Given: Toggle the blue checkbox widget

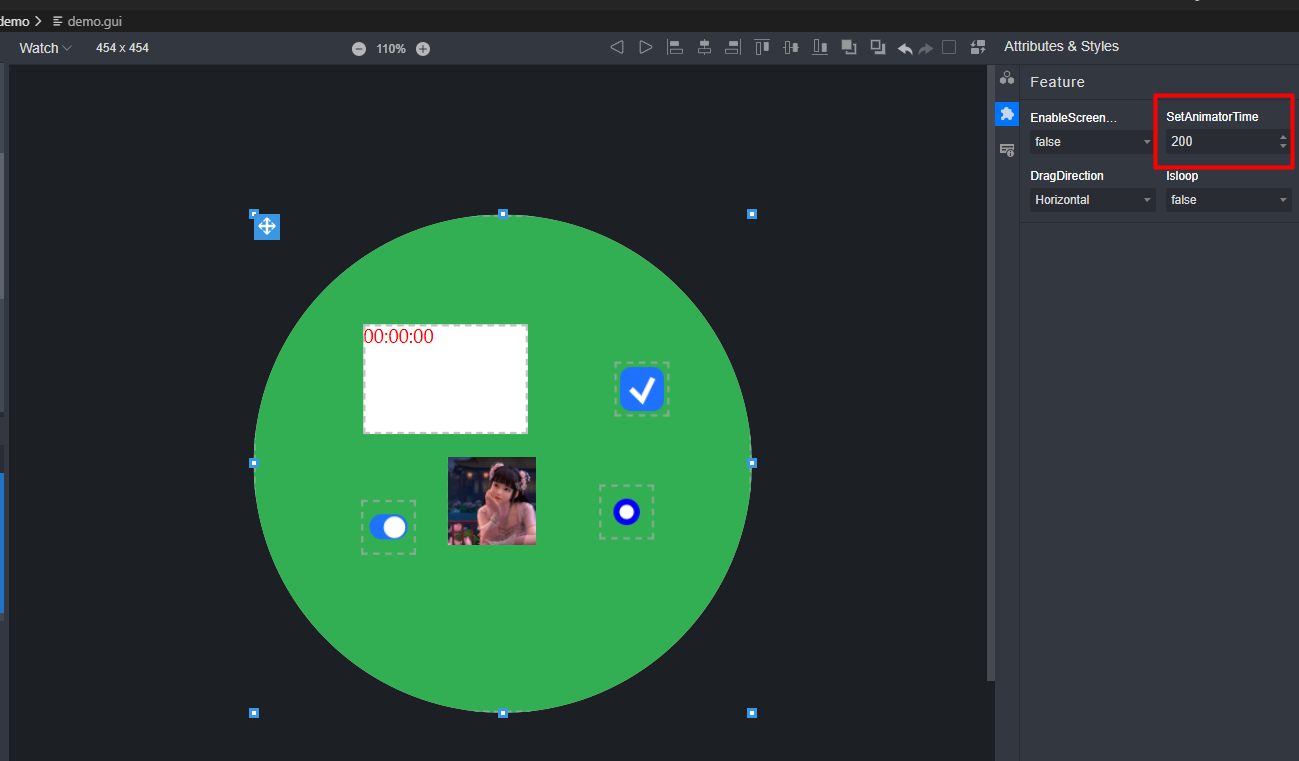Looking at the screenshot, I should (x=642, y=389).
